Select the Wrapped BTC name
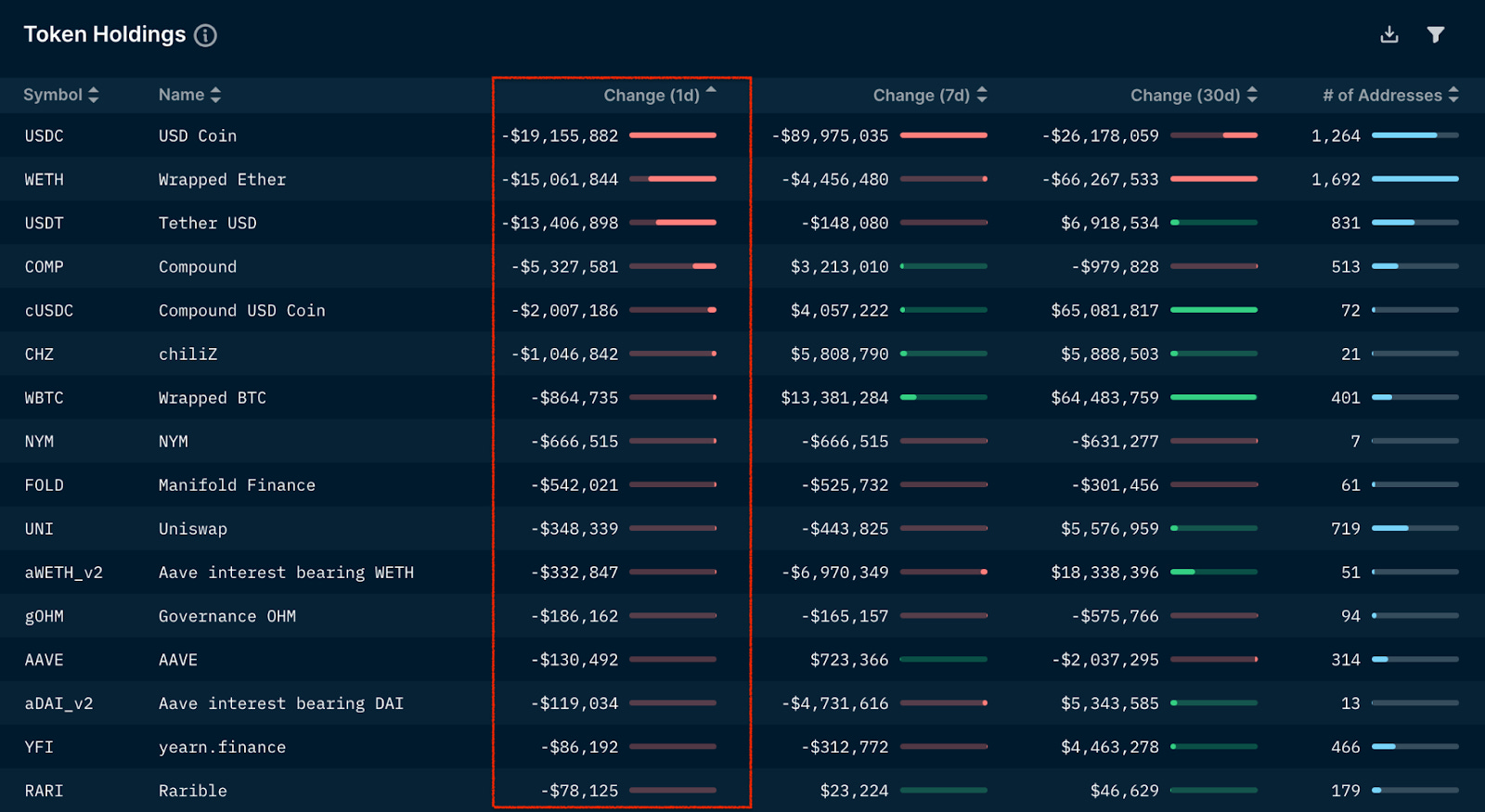The width and height of the screenshot is (1485, 812). 212,397
